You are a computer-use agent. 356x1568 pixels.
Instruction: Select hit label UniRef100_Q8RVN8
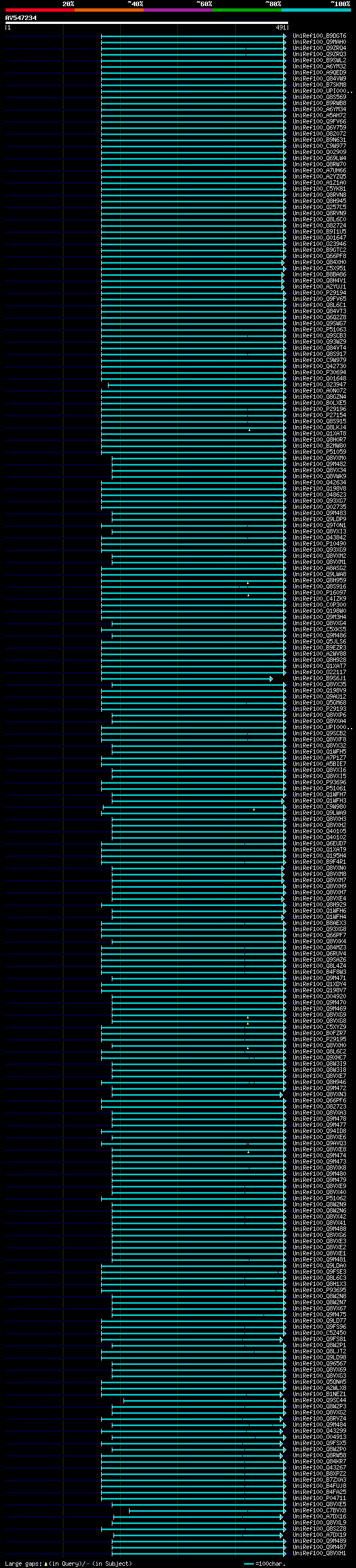pyautogui.click(x=319, y=195)
